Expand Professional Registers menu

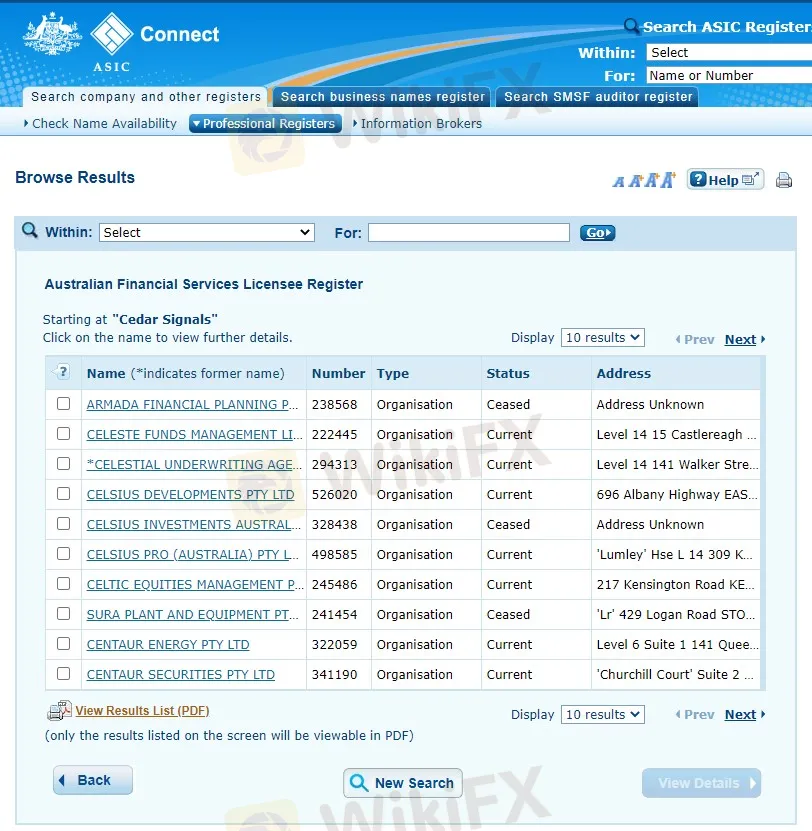265,123
